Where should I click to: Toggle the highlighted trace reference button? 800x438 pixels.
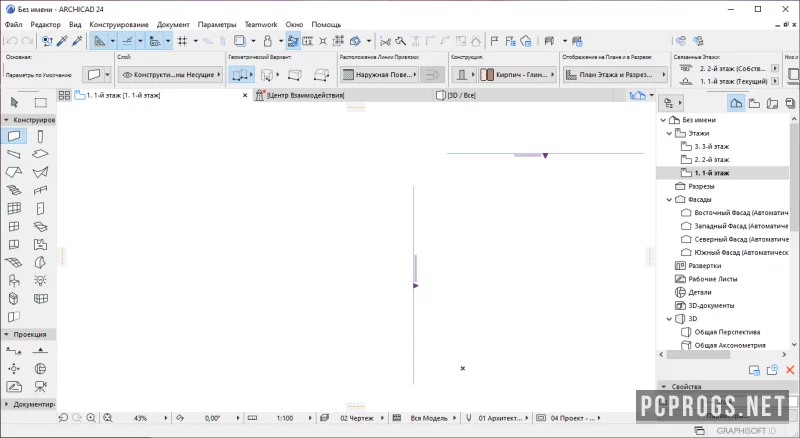(x=293, y=41)
